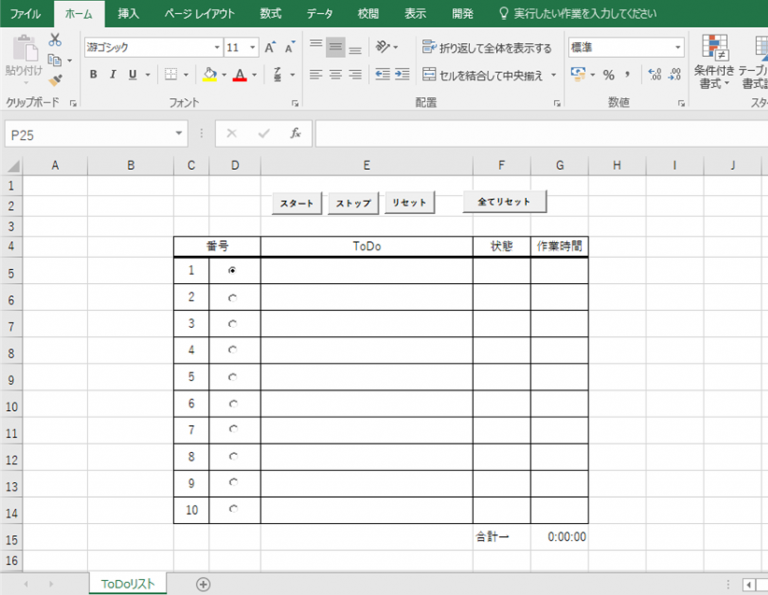Click the phonetic guide (furigana) icon
The height and width of the screenshot is (595, 768).
click(277, 74)
